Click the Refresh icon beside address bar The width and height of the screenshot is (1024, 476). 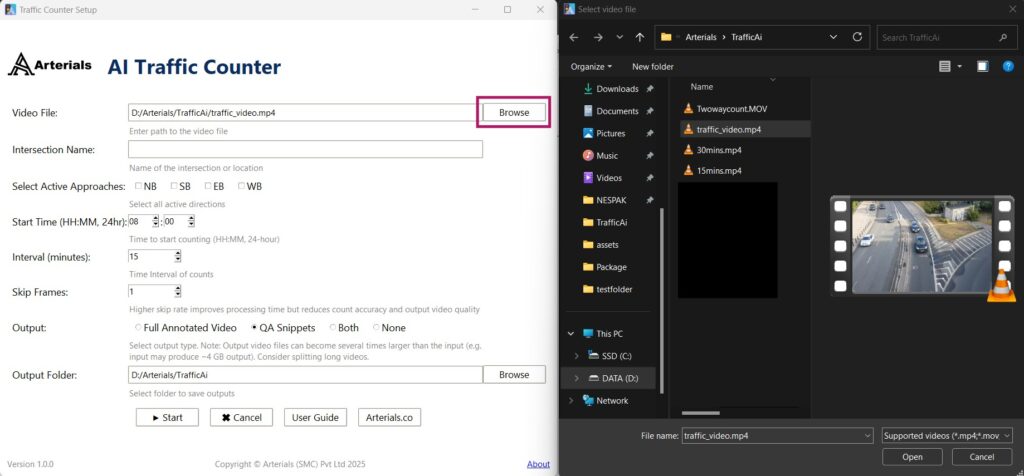[857, 37]
